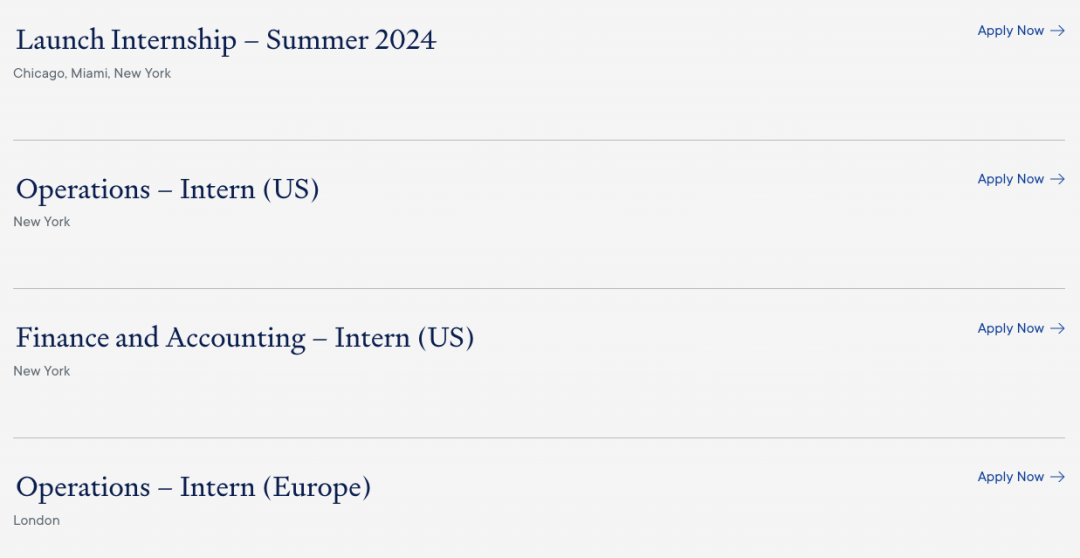This screenshot has height=558, width=1080.
Task: Click the Miami location under Launch Internship
Action: [90, 73]
